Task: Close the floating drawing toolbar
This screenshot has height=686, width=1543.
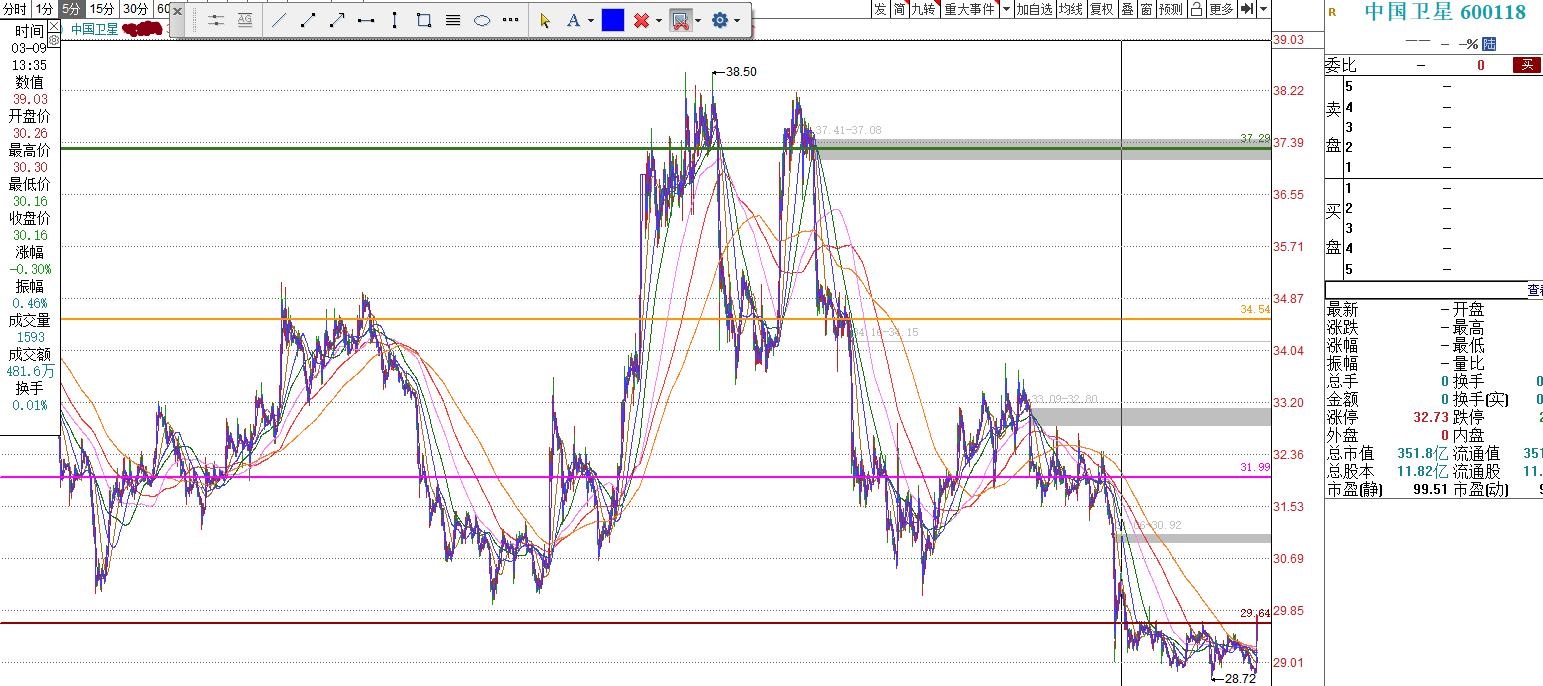Action: [178, 12]
